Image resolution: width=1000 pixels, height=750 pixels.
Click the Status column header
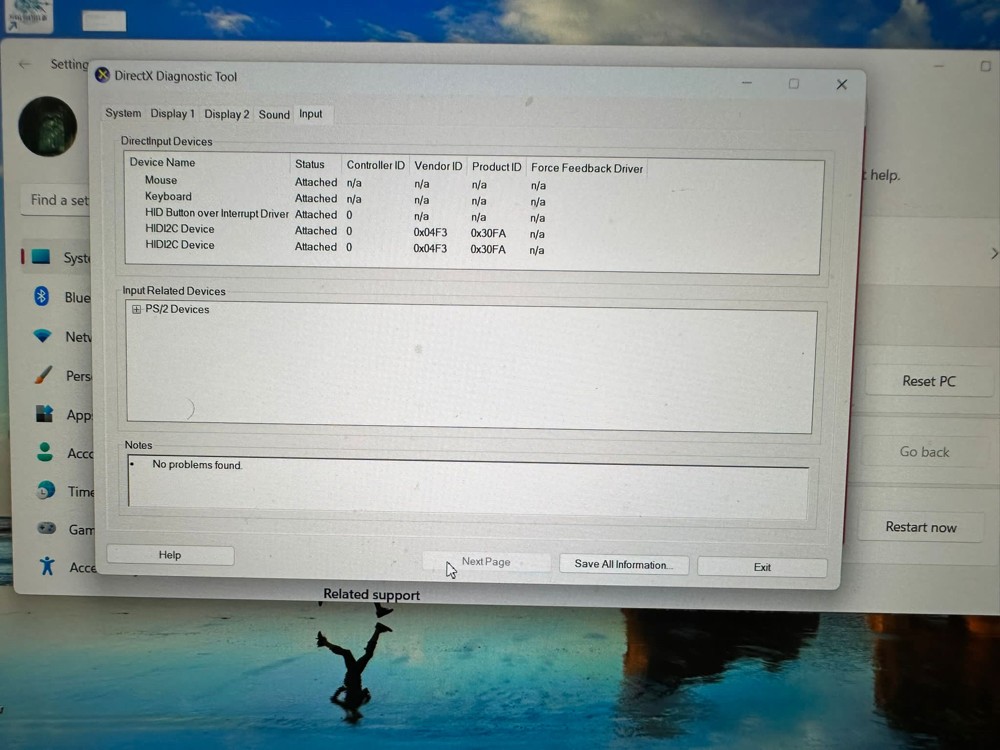(x=316, y=164)
